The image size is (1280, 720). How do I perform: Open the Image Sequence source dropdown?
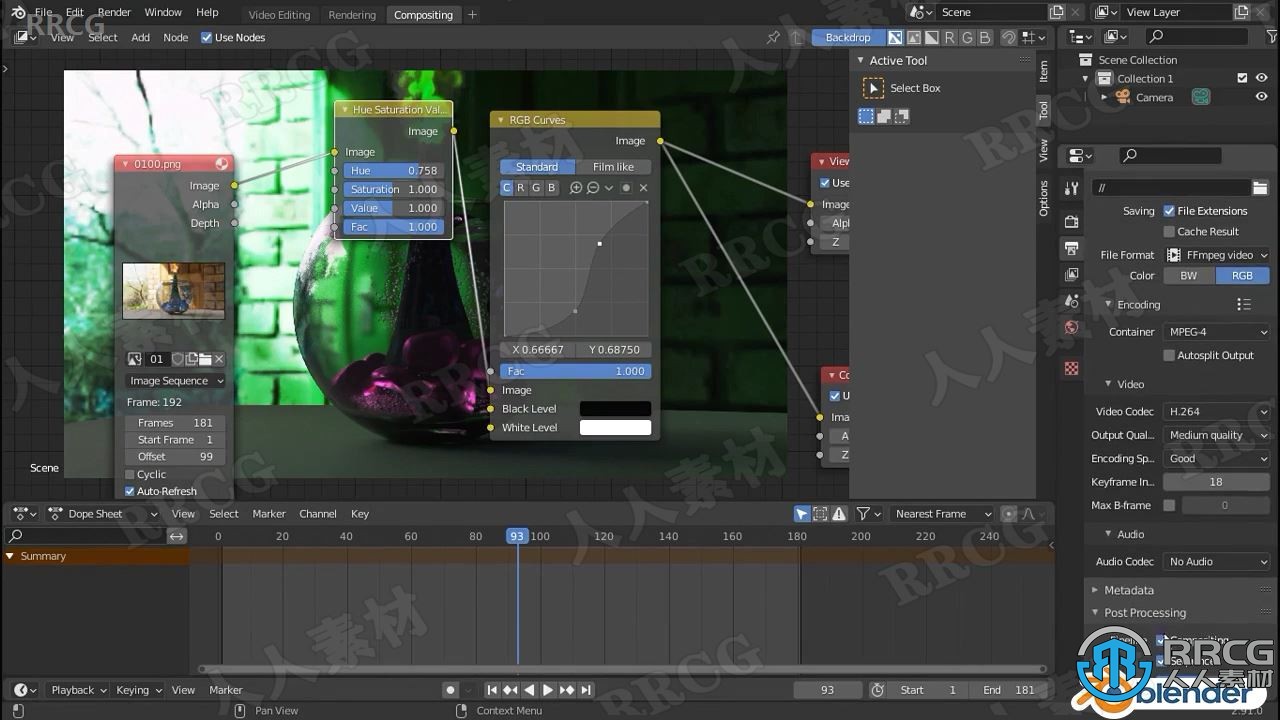176,381
